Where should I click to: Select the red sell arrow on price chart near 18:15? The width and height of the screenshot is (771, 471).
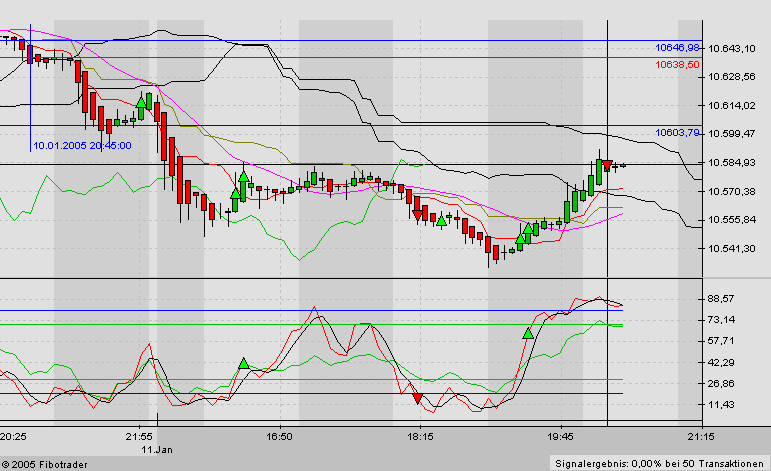pos(417,215)
